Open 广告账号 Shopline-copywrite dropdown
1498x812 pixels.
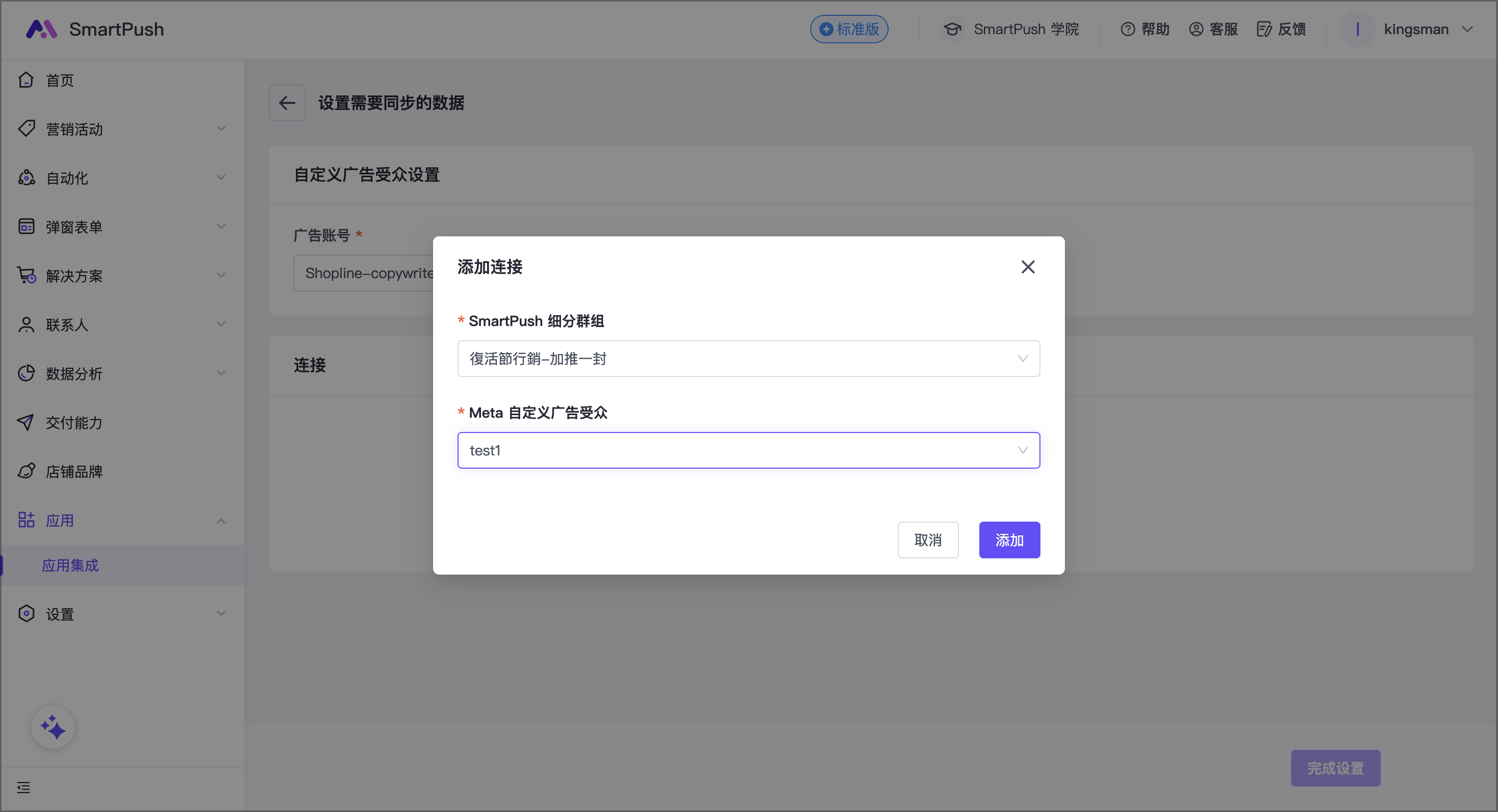[363, 273]
